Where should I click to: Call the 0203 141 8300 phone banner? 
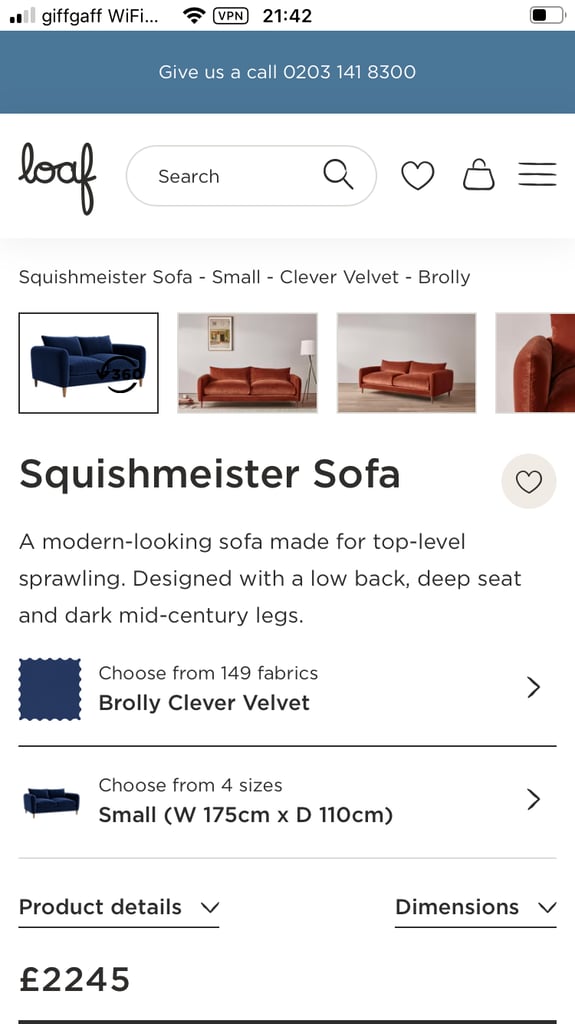(288, 72)
